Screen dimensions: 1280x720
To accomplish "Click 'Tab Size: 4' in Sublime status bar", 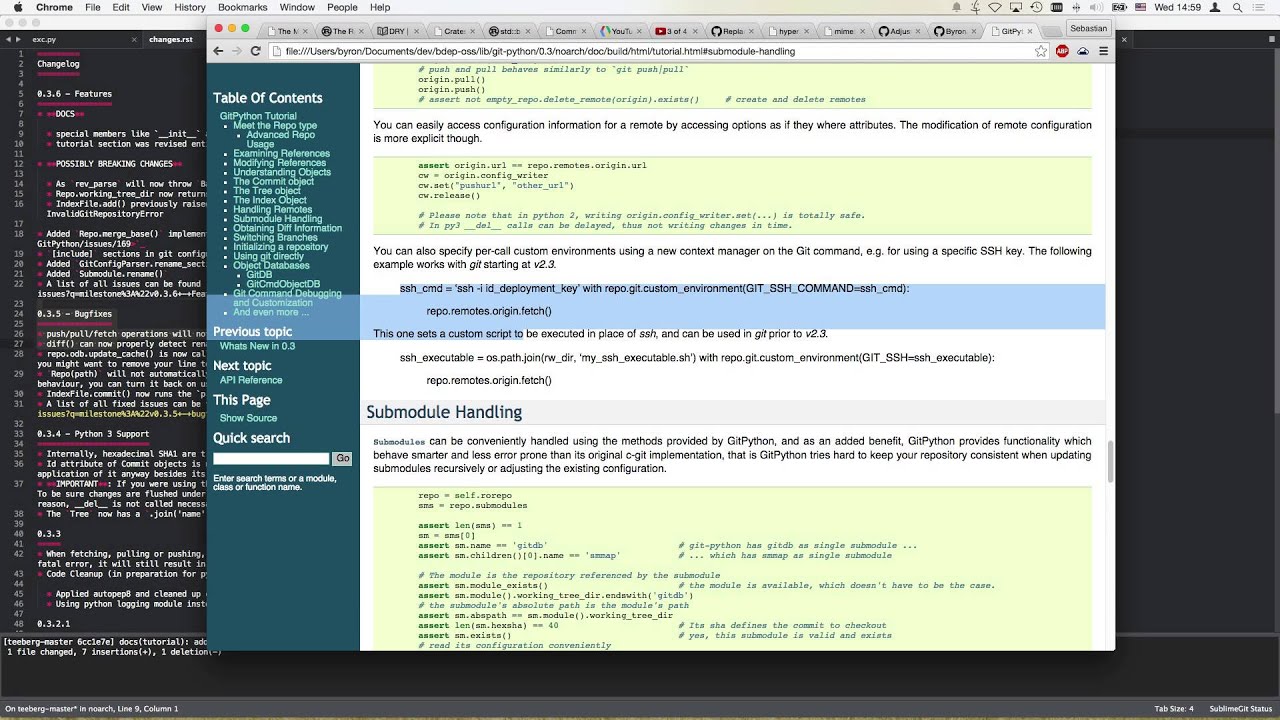I will pos(1174,709).
